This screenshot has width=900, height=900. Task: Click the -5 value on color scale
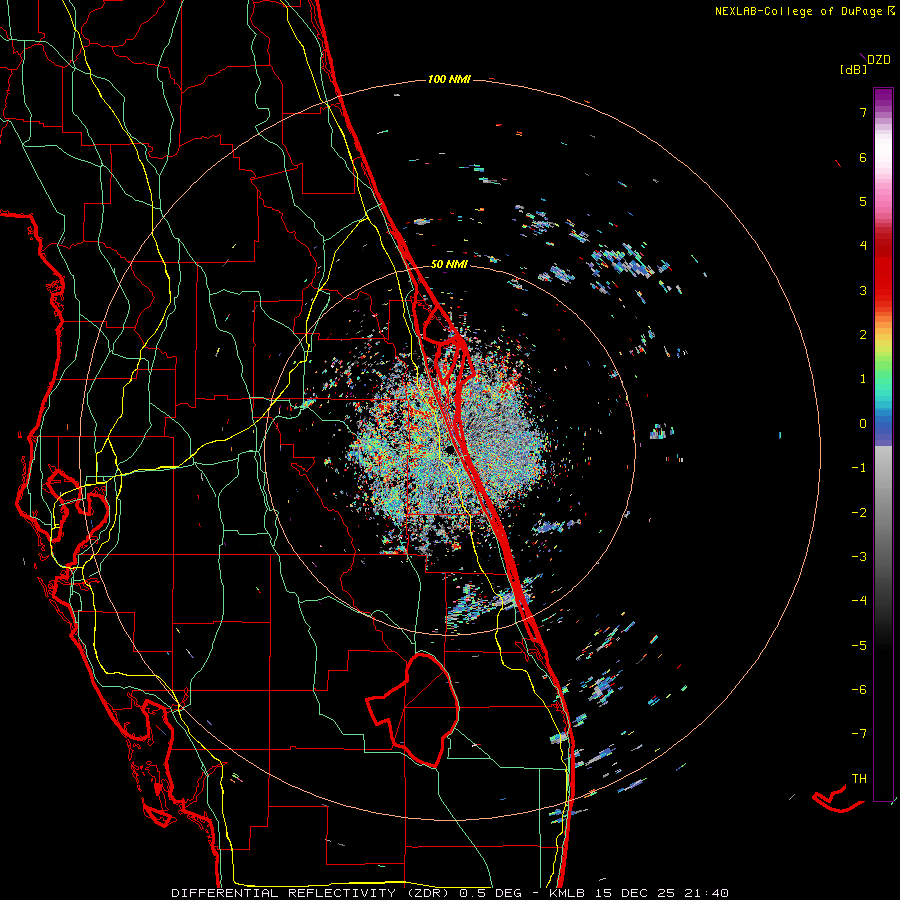tap(859, 646)
